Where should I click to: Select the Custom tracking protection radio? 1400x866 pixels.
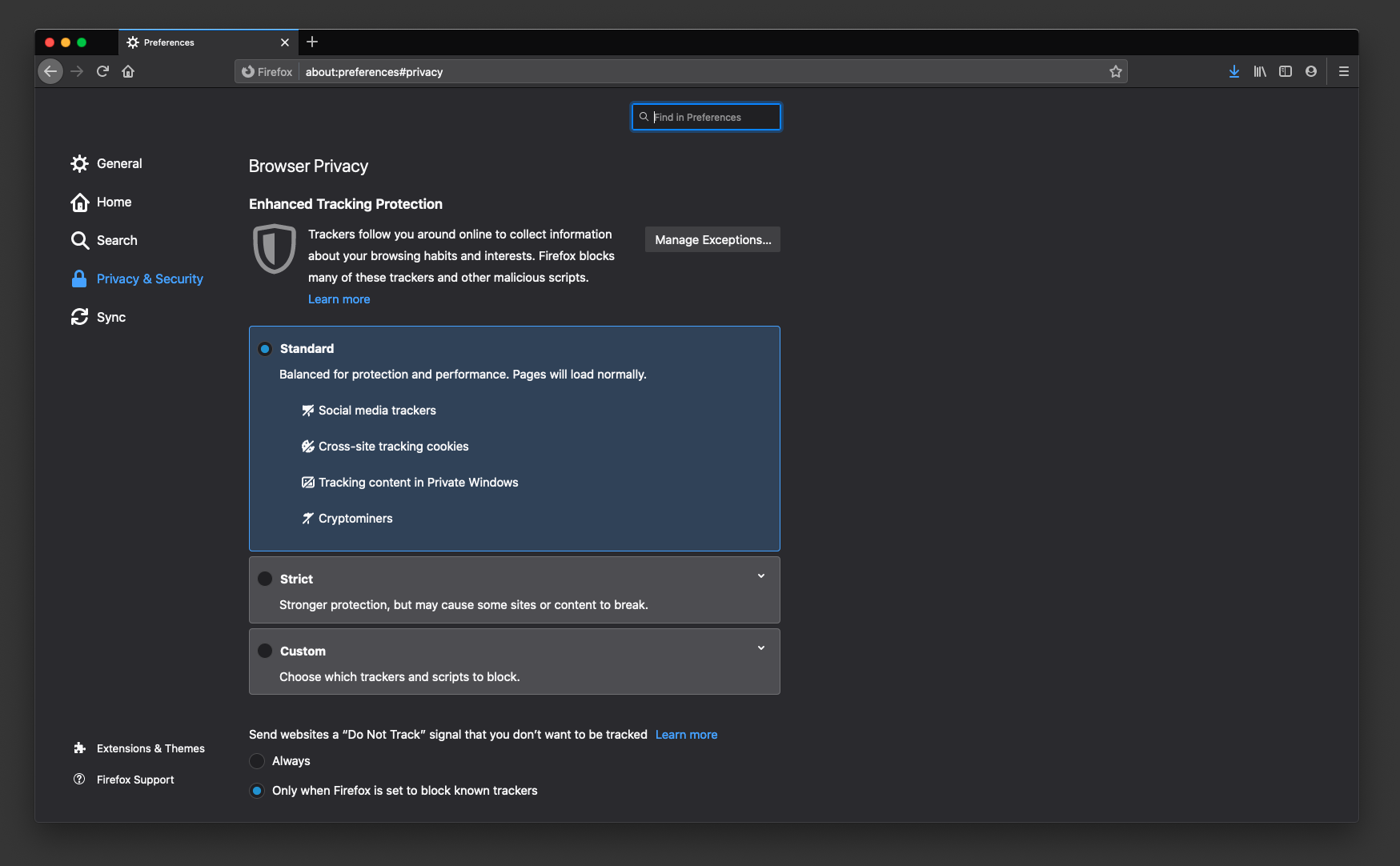click(265, 651)
